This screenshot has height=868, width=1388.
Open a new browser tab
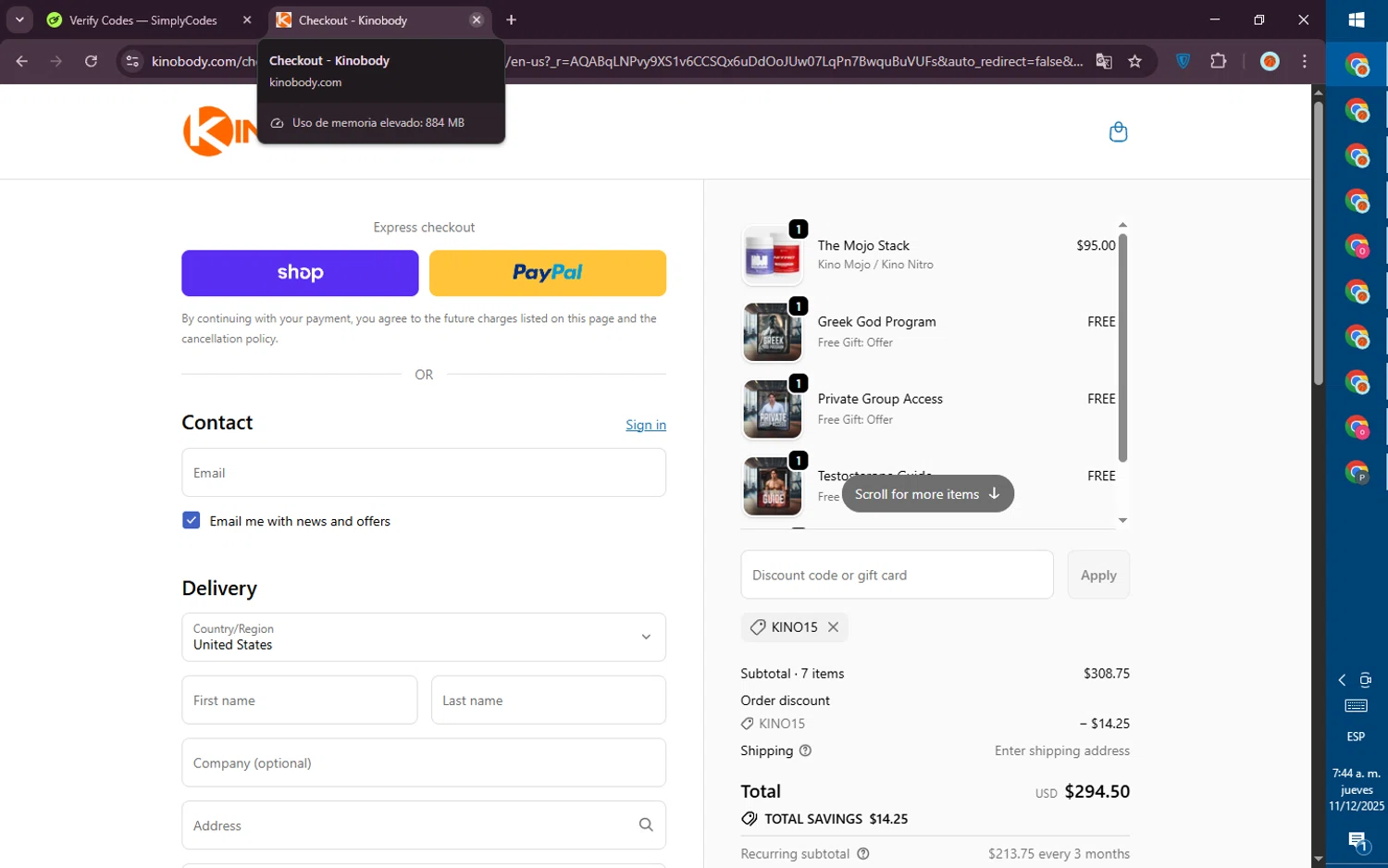coord(511,19)
